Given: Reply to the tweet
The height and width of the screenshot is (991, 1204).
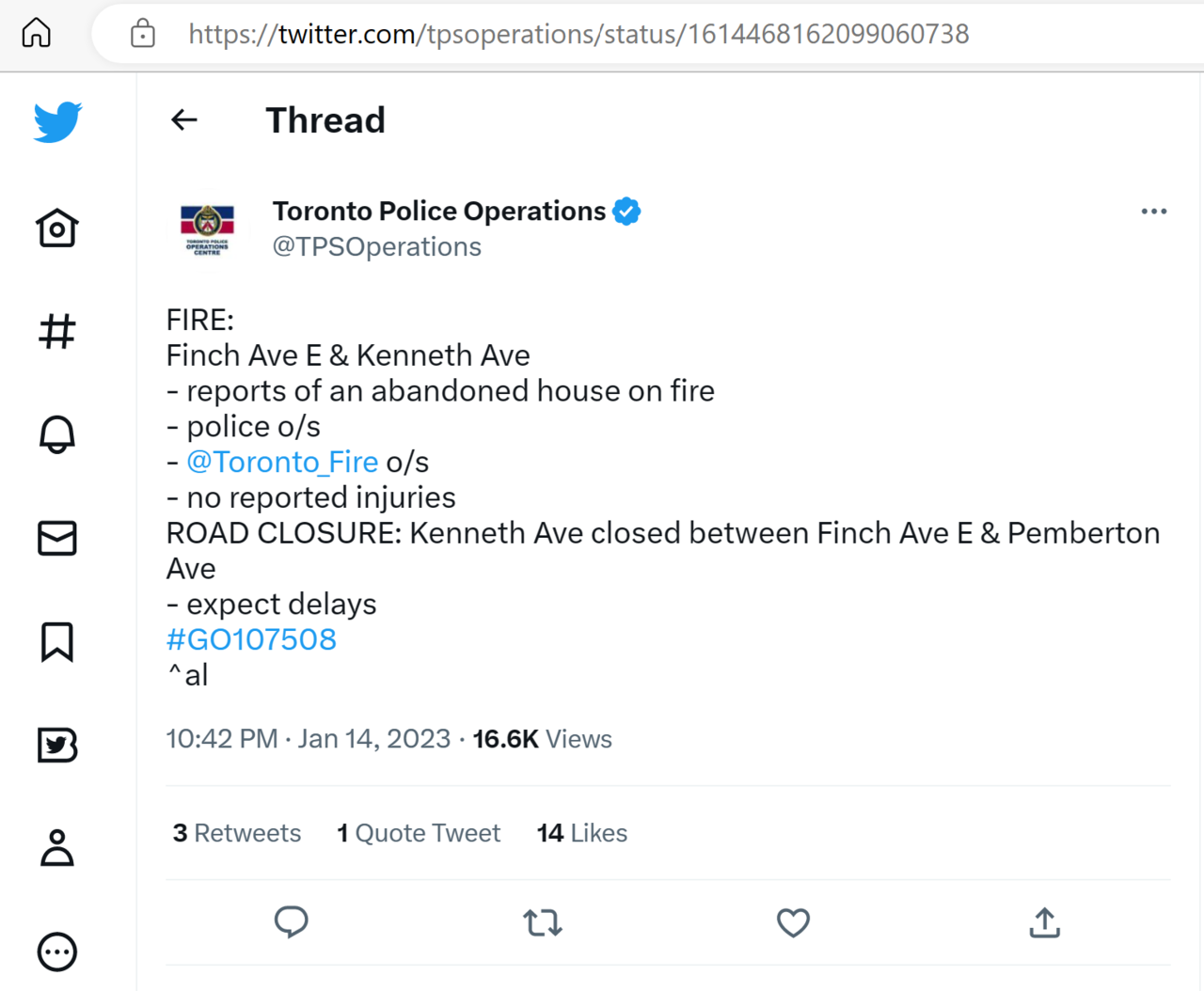Looking at the screenshot, I should [292, 922].
